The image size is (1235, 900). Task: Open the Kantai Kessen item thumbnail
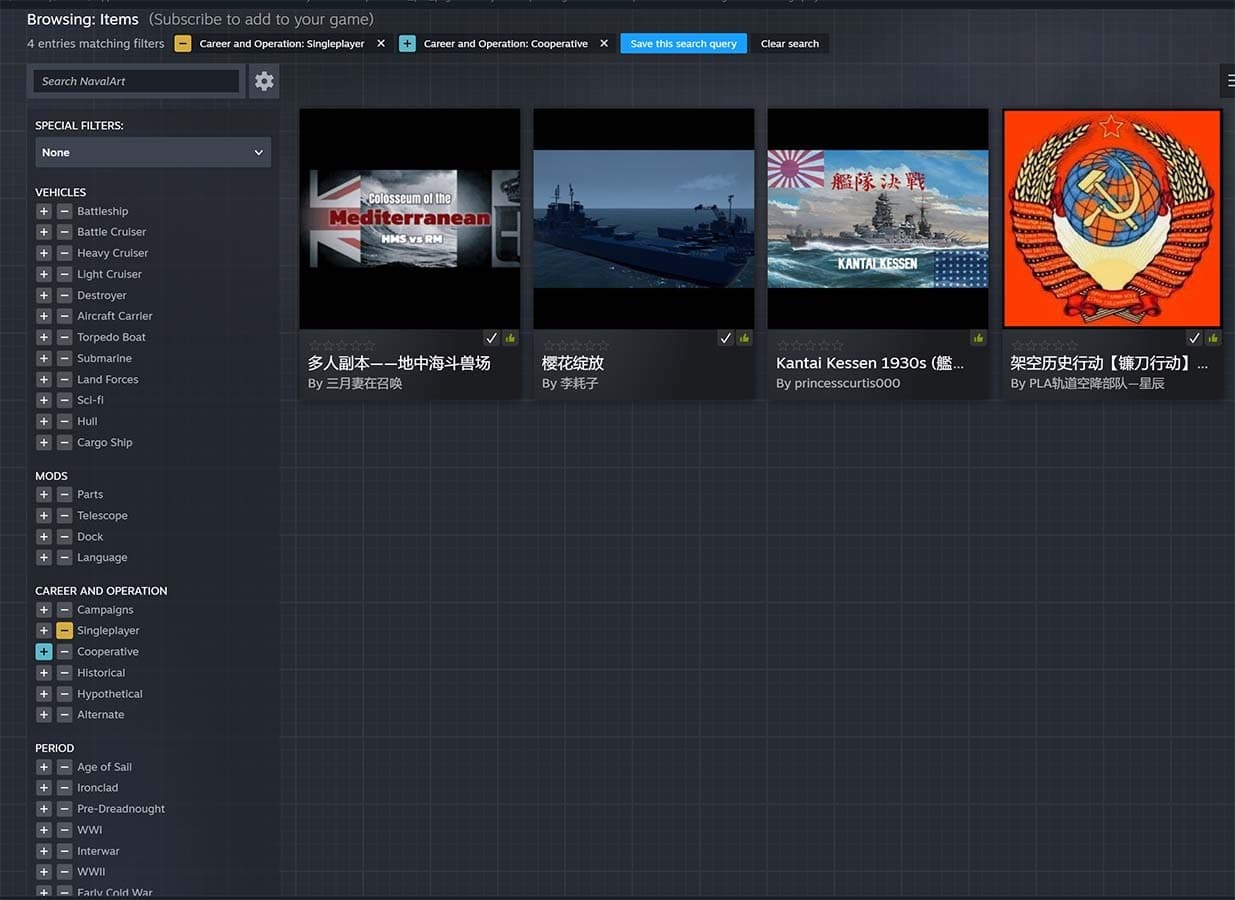tap(878, 219)
